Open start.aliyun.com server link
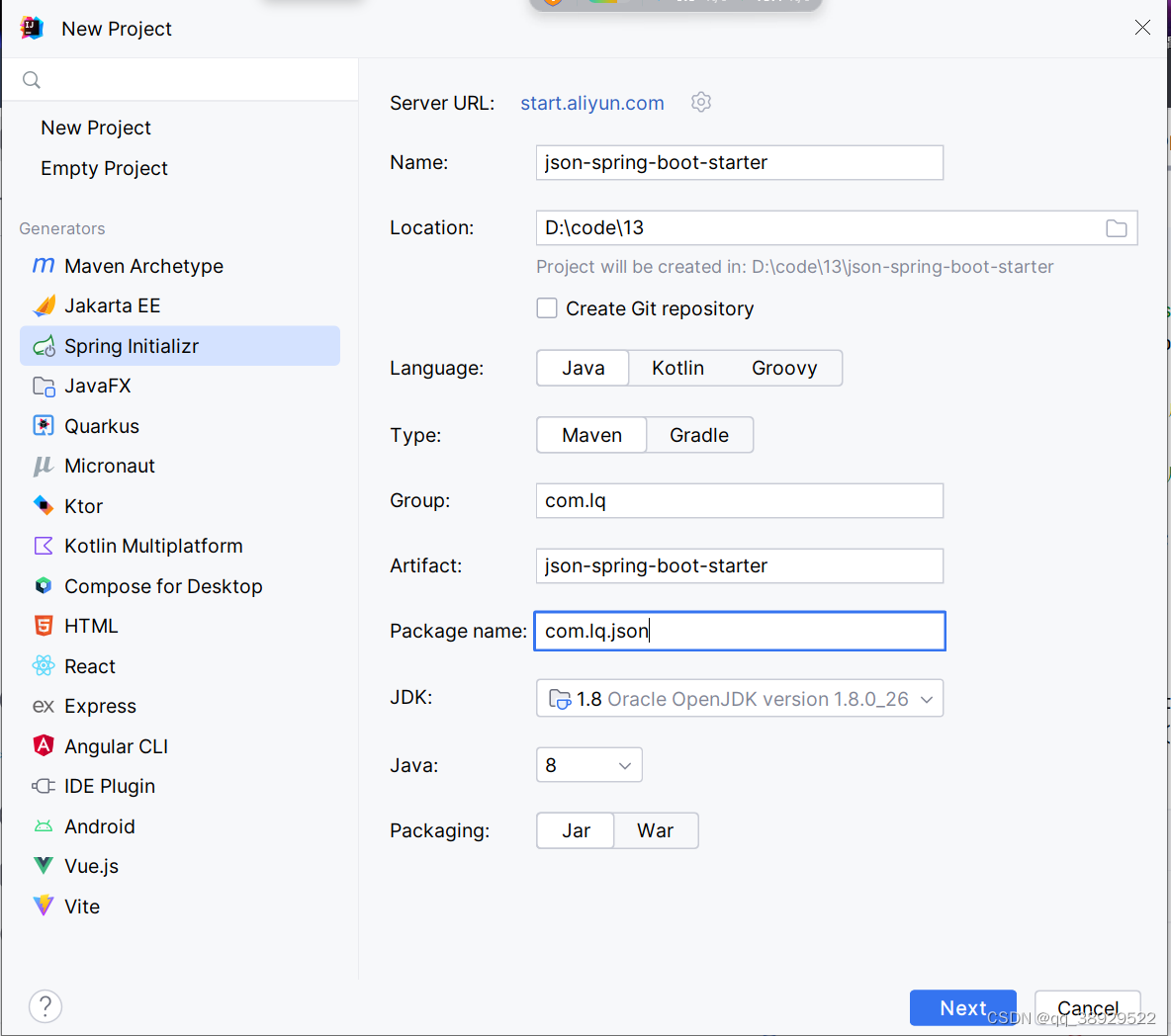This screenshot has height=1036, width=1171. (592, 103)
